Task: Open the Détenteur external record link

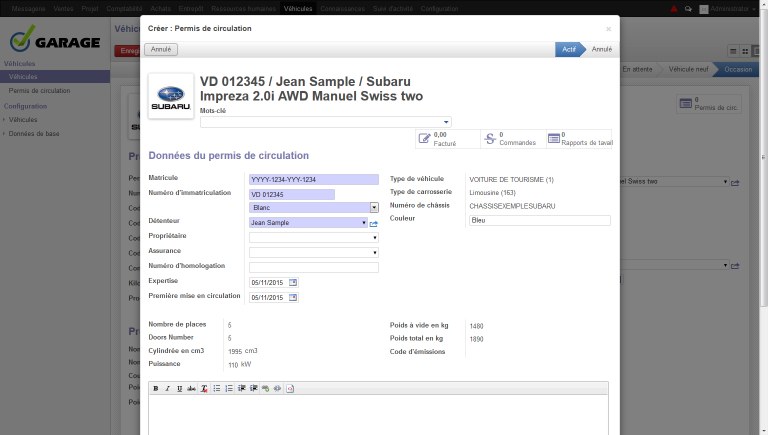Action: pos(374,224)
